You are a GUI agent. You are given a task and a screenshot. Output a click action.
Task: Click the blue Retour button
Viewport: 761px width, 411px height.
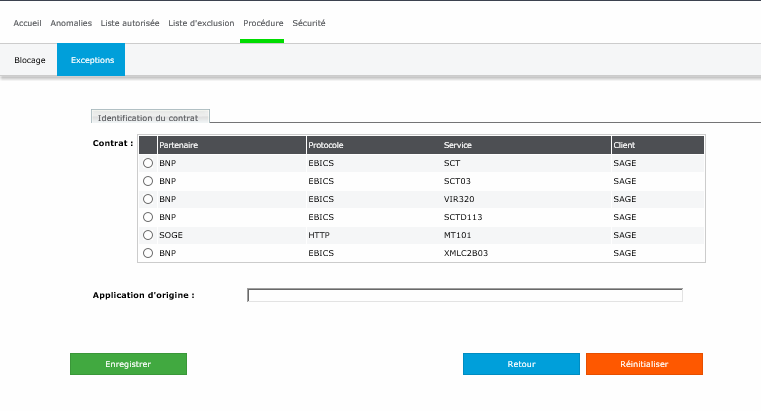521,364
